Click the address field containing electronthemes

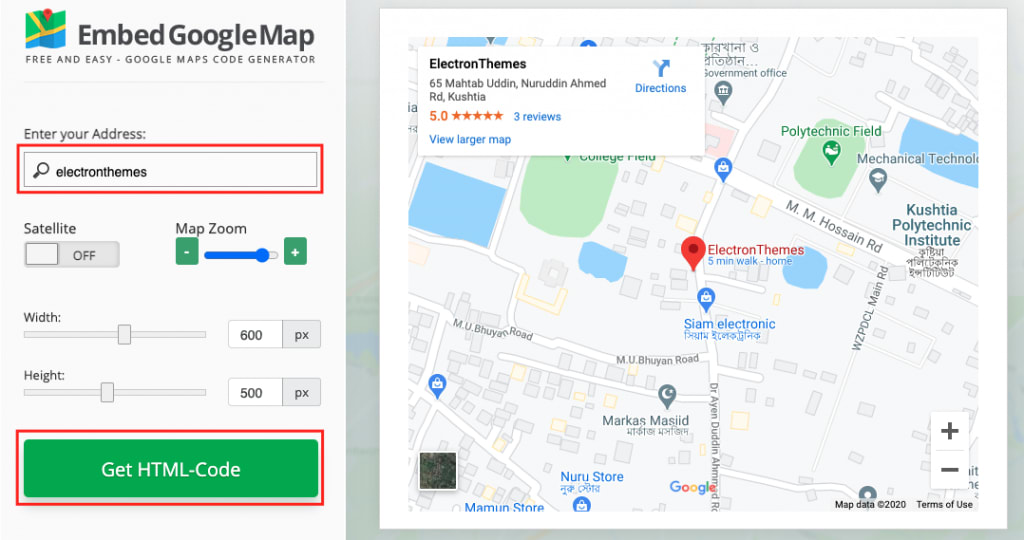point(170,170)
